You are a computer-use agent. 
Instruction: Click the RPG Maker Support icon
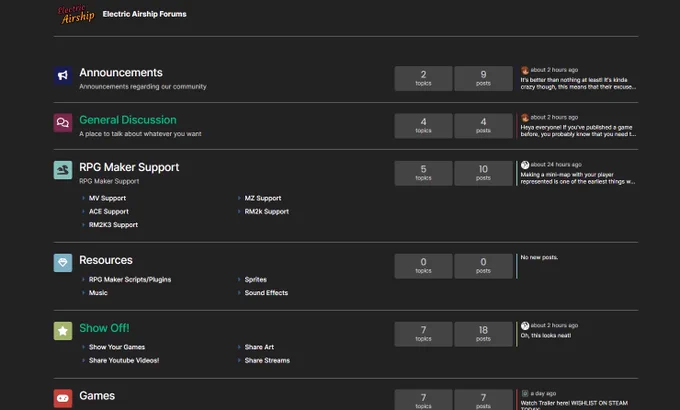pos(63,170)
